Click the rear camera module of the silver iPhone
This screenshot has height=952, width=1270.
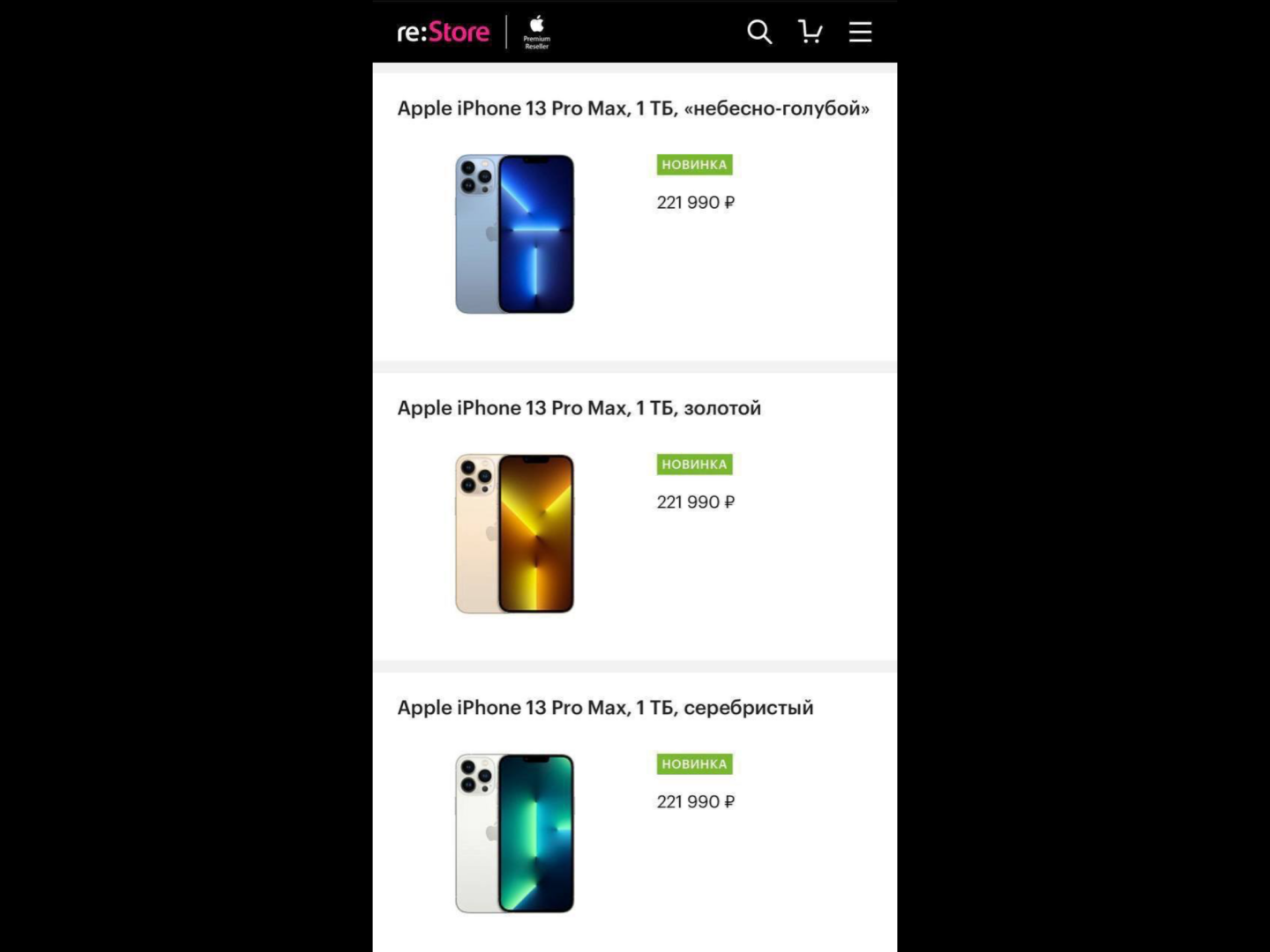click(x=476, y=776)
